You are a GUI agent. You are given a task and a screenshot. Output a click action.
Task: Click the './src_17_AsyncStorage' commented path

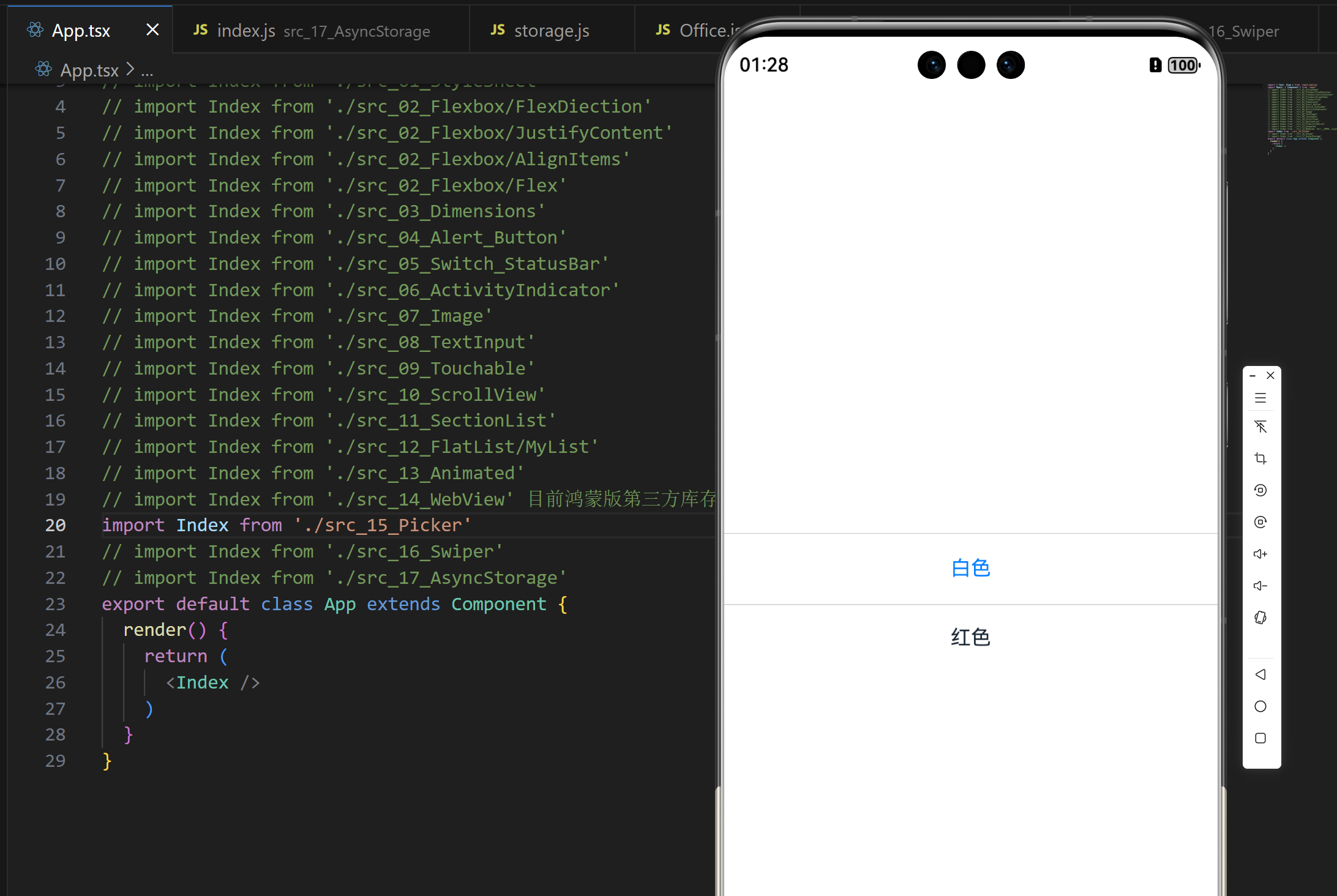click(x=446, y=578)
